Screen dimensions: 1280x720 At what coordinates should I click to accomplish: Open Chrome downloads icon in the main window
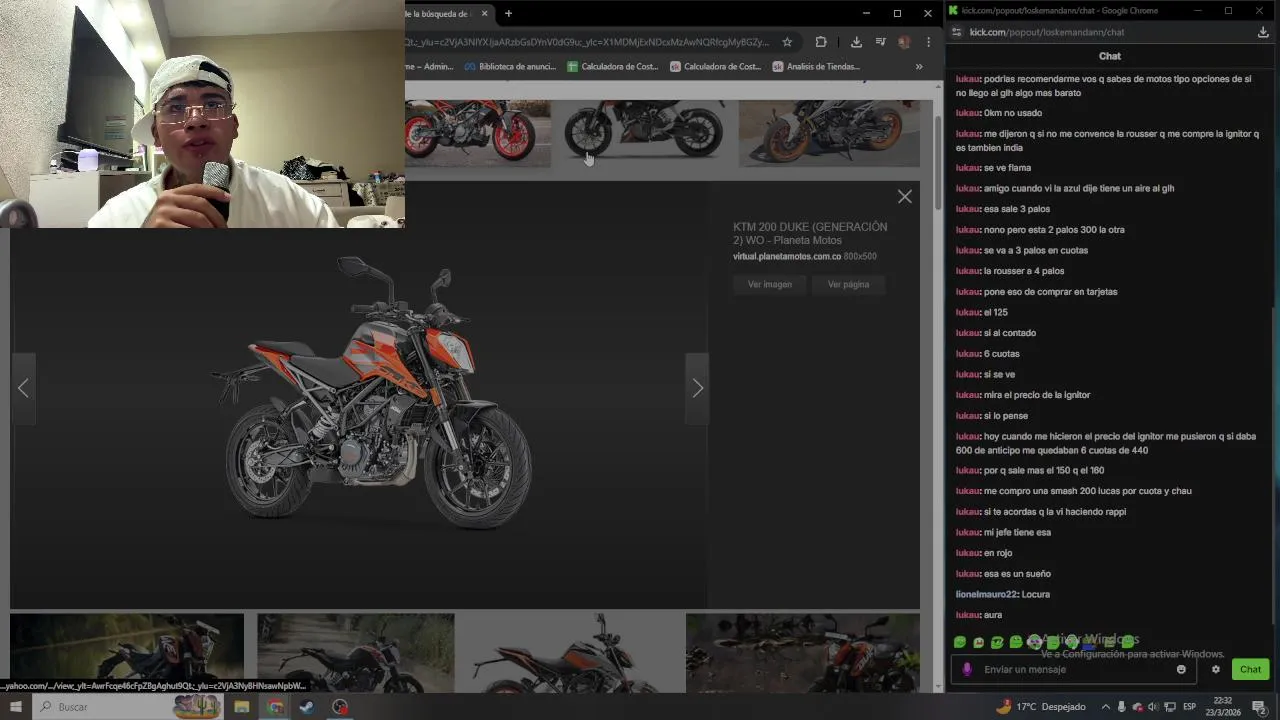tap(856, 42)
